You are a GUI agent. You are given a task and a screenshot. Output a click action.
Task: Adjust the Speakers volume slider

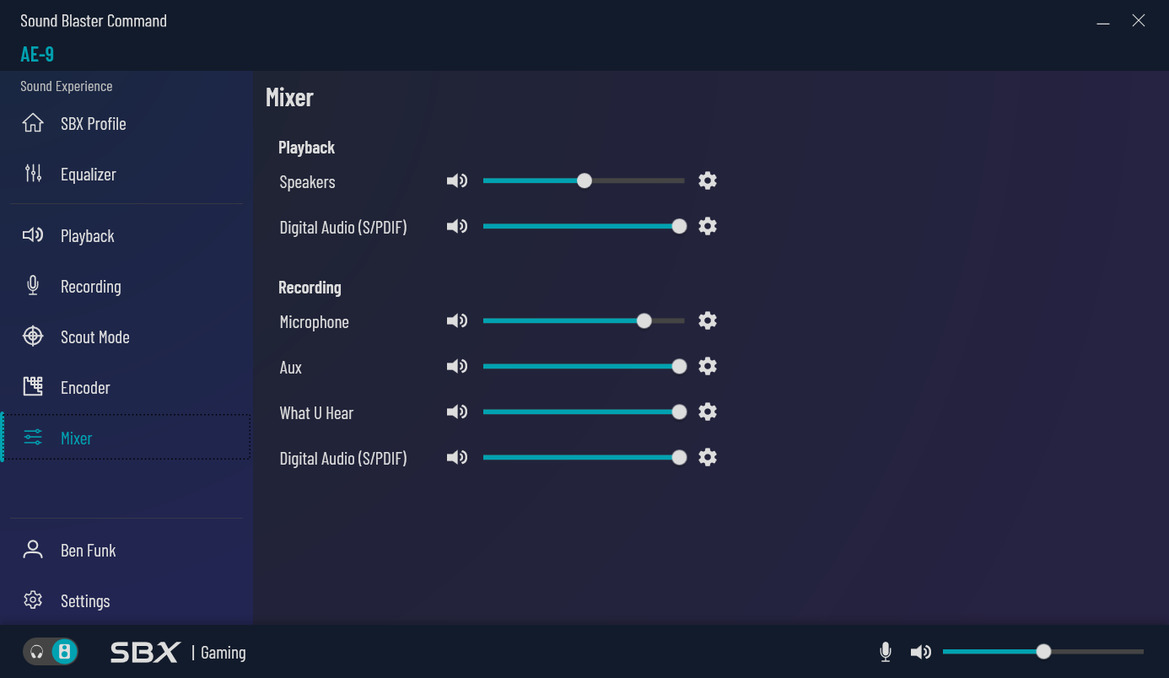pyautogui.click(x=584, y=181)
